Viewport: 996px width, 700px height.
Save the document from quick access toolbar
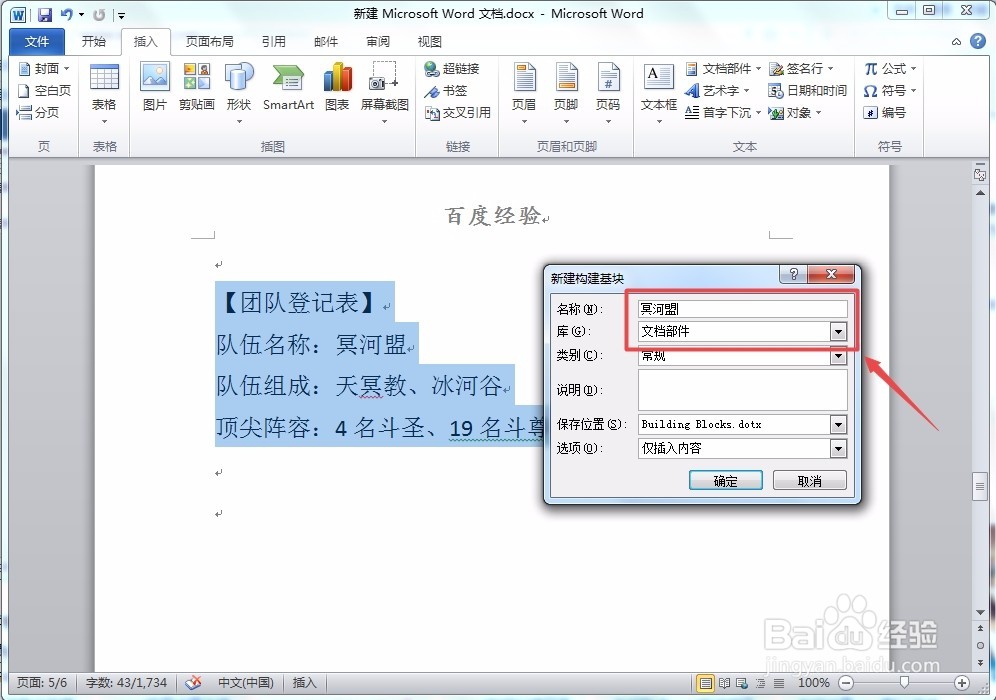(44, 14)
